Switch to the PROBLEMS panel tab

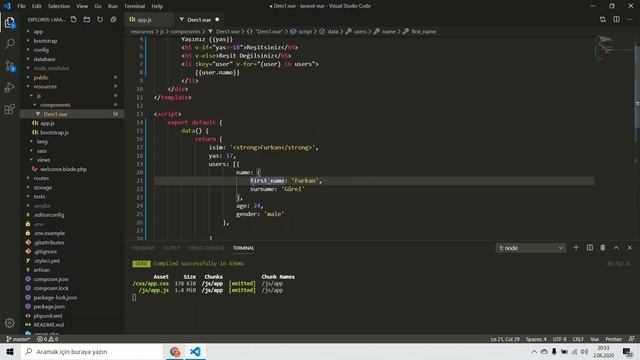(x=144, y=248)
